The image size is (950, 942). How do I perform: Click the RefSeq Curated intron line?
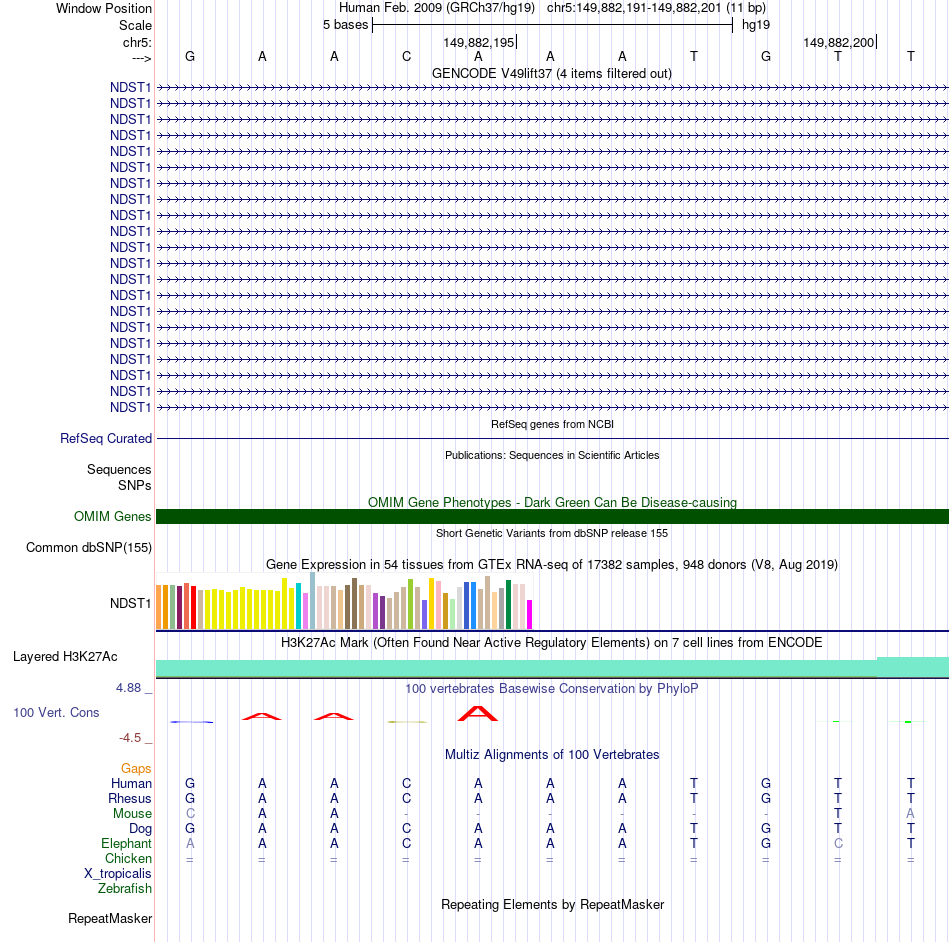coord(552,438)
